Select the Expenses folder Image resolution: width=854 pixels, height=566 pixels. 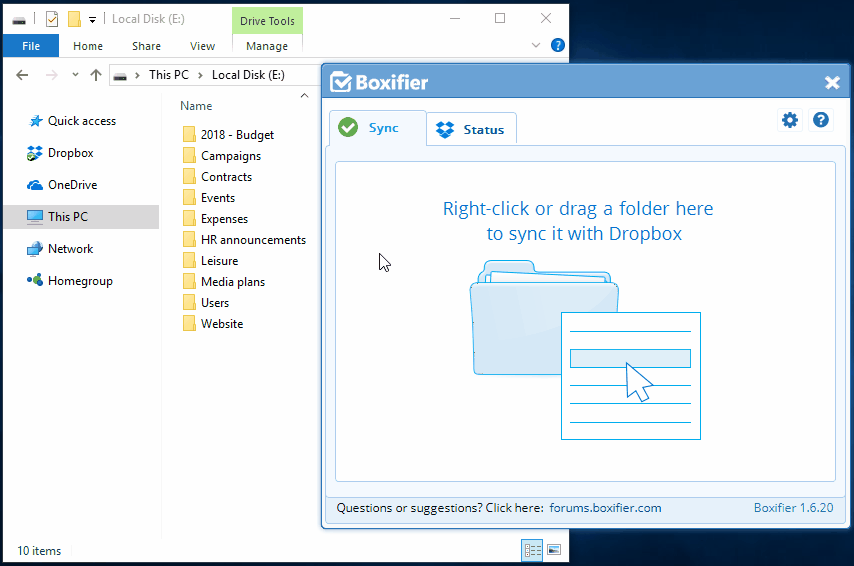(224, 219)
